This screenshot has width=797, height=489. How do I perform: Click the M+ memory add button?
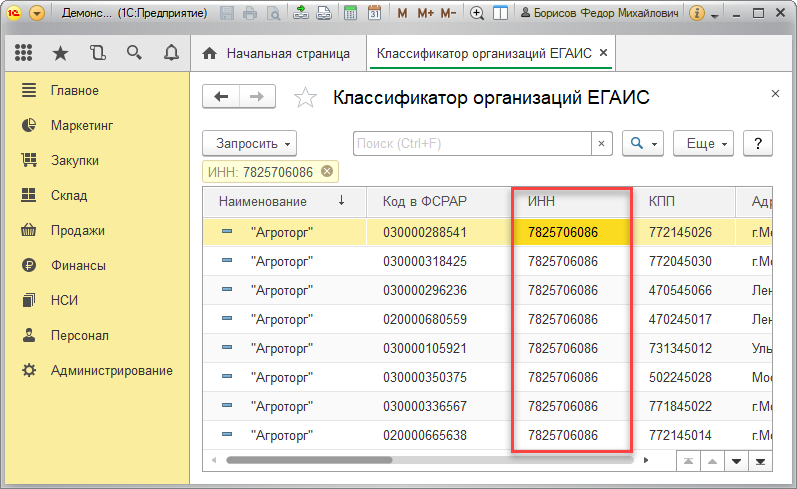tap(425, 14)
